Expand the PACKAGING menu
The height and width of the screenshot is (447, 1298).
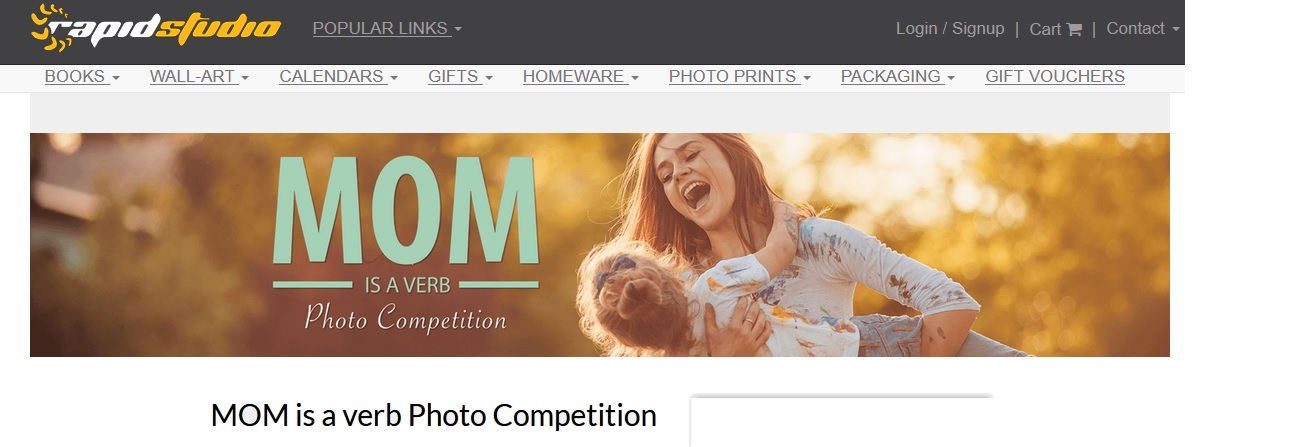(897, 77)
